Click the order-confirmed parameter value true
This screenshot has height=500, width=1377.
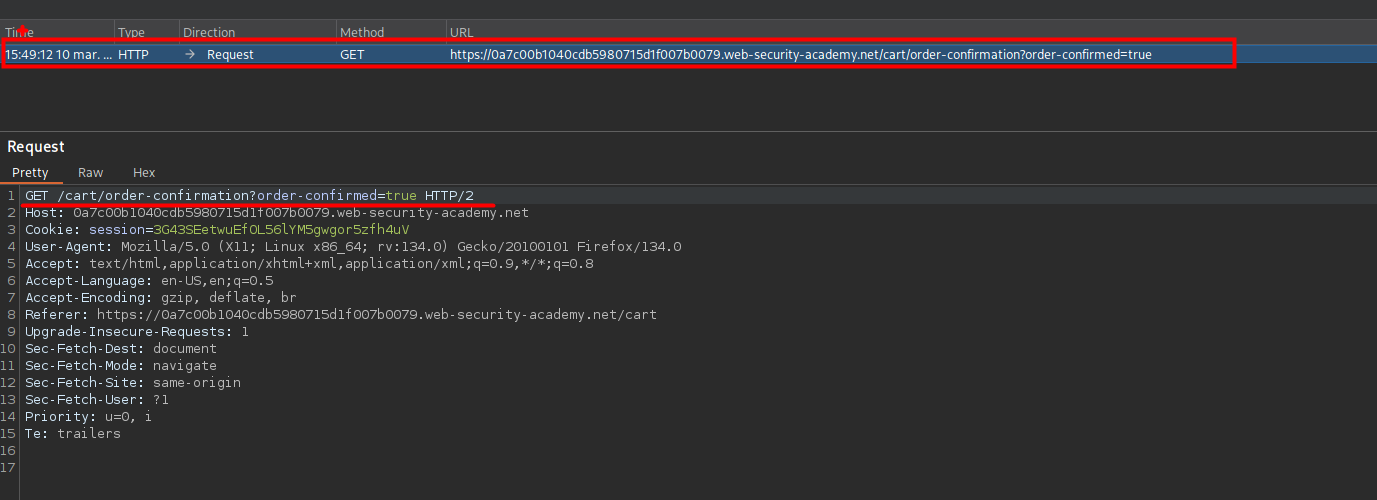coord(400,195)
